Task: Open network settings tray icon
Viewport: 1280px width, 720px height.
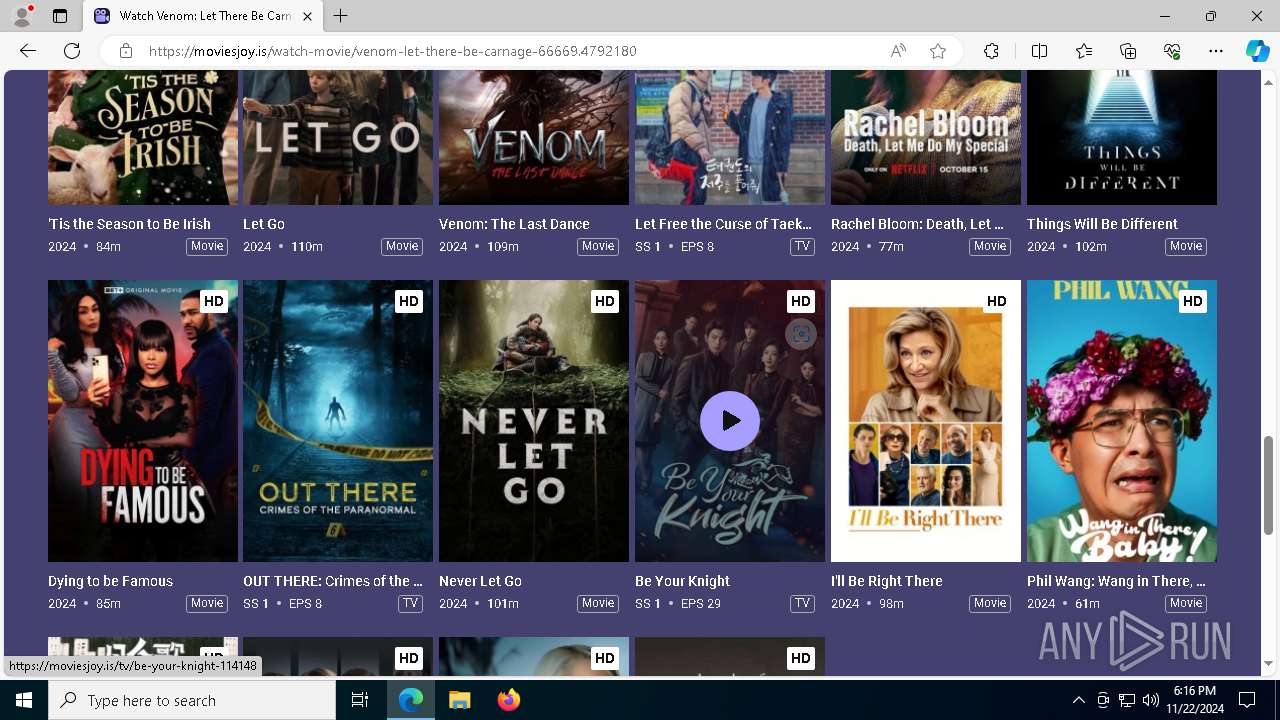Action: point(1126,700)
